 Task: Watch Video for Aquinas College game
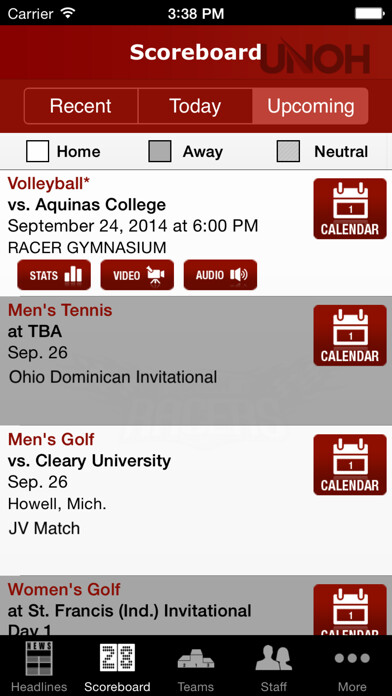click(x=137, y=275)
